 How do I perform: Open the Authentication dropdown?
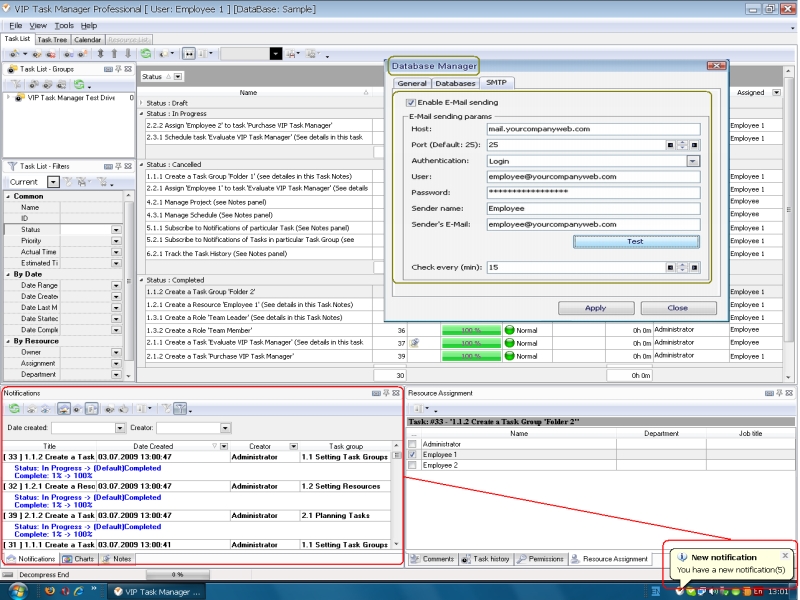pyautogui.click(x=692, y=161)
